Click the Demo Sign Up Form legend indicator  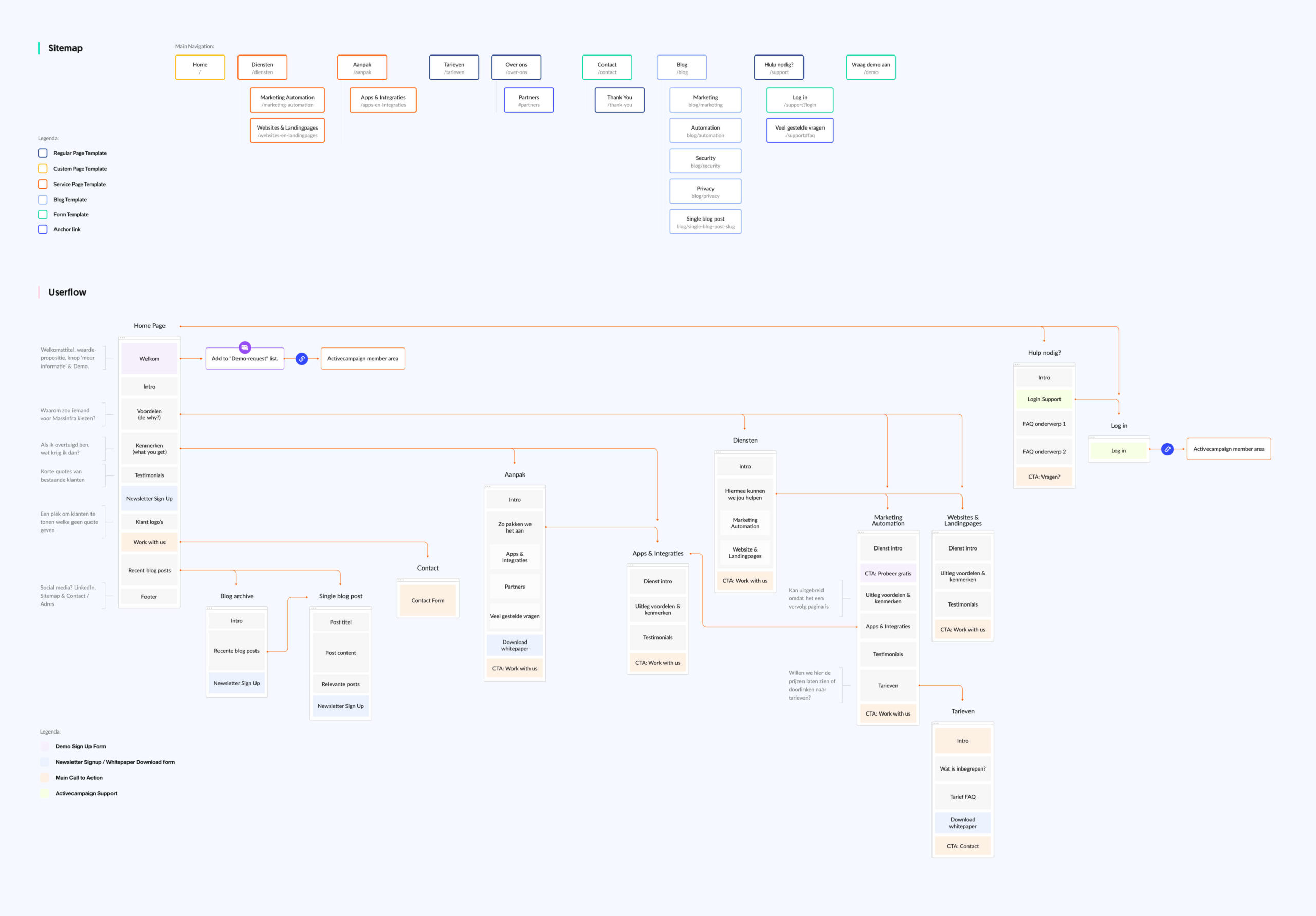pos(44,746)
